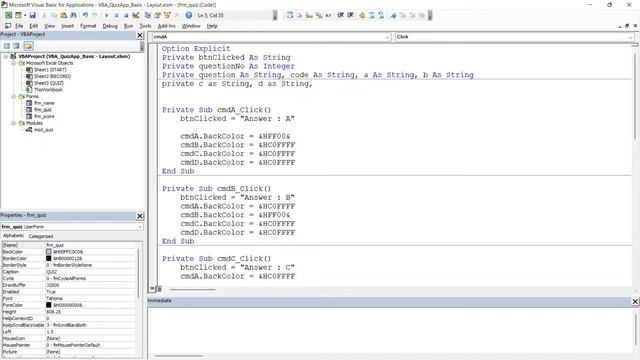The width and height of the screenshot is (640, 360).
Task: Toggle Design Mode icon in toolbar
Action: (136, 15)
